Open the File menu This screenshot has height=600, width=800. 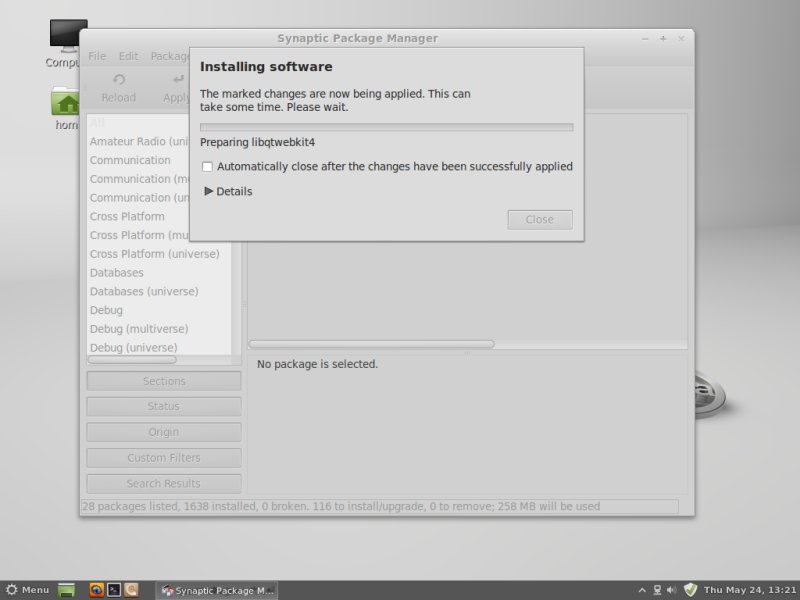[x=97, y=56]
